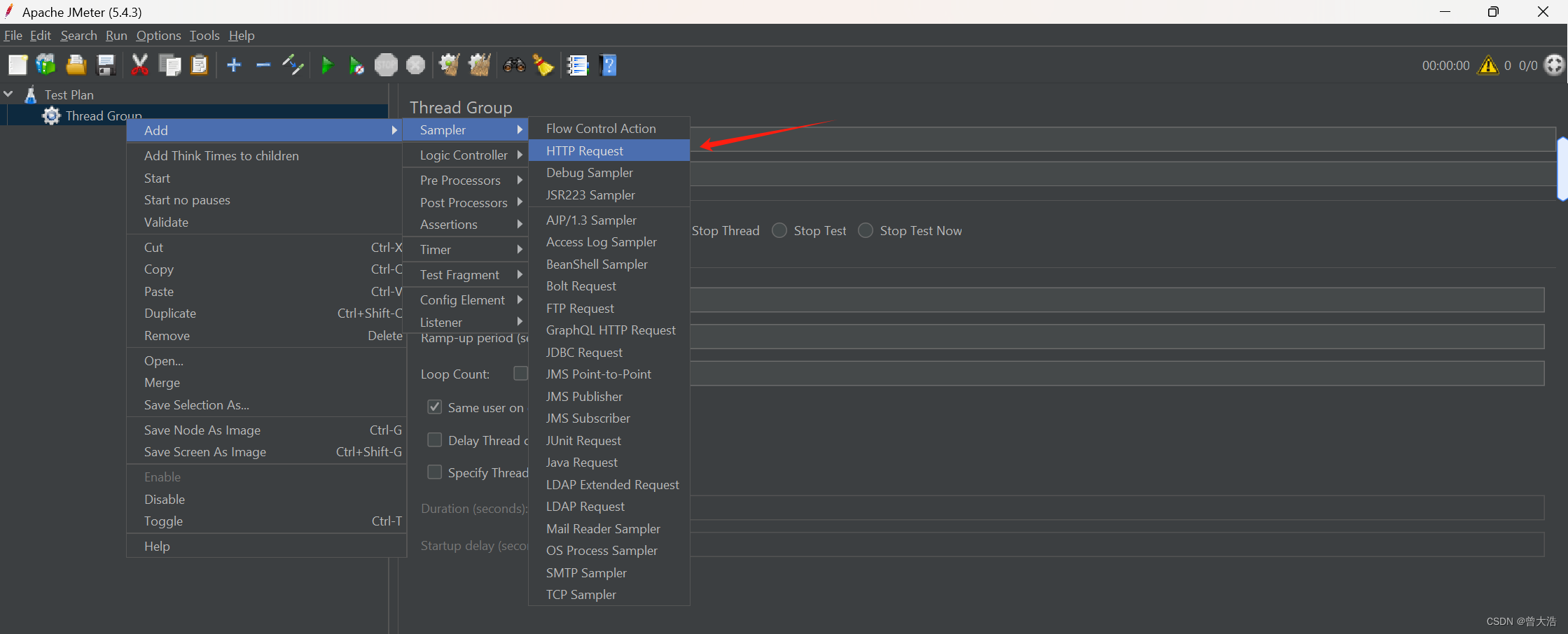
Task: Click the right panel vertical scrollbar
Action: pyautogui.click(x=1562, y=168)
